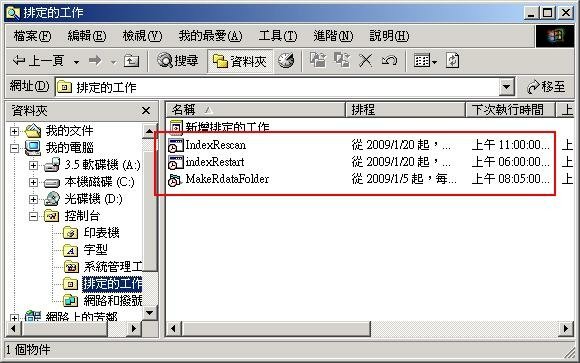Select the IndexRescan scheduled task
Viewport: 580px width, 363px height.
click(216, 145)
